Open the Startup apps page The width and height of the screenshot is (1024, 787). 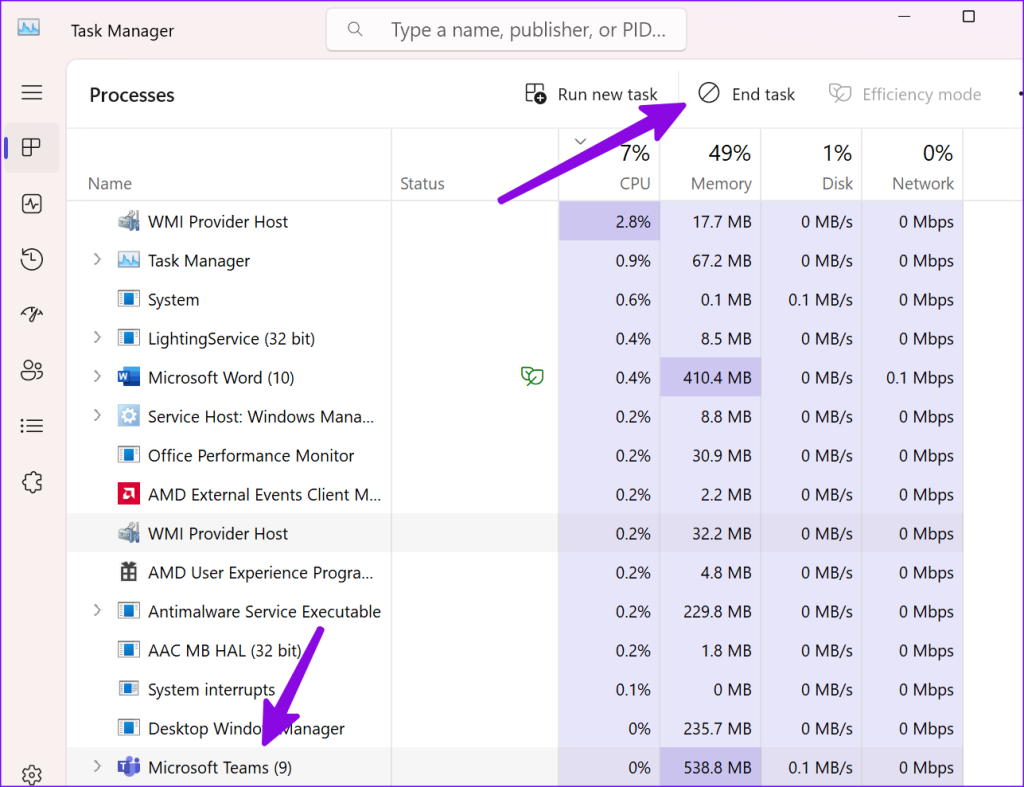point(31,314)
